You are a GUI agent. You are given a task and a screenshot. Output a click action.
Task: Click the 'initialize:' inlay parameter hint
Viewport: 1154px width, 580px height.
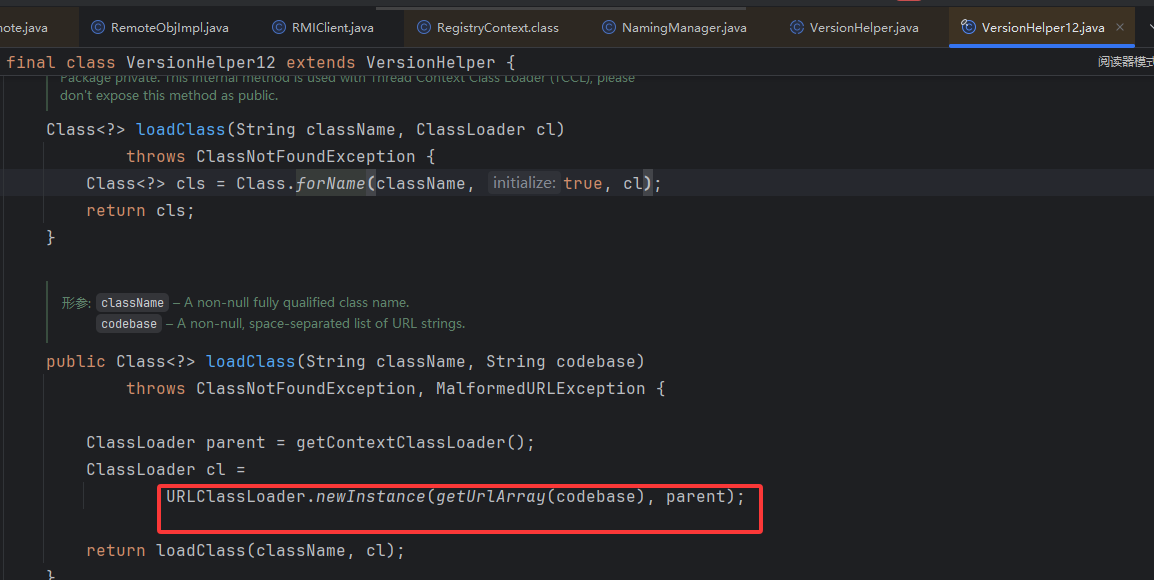(524, 183)
